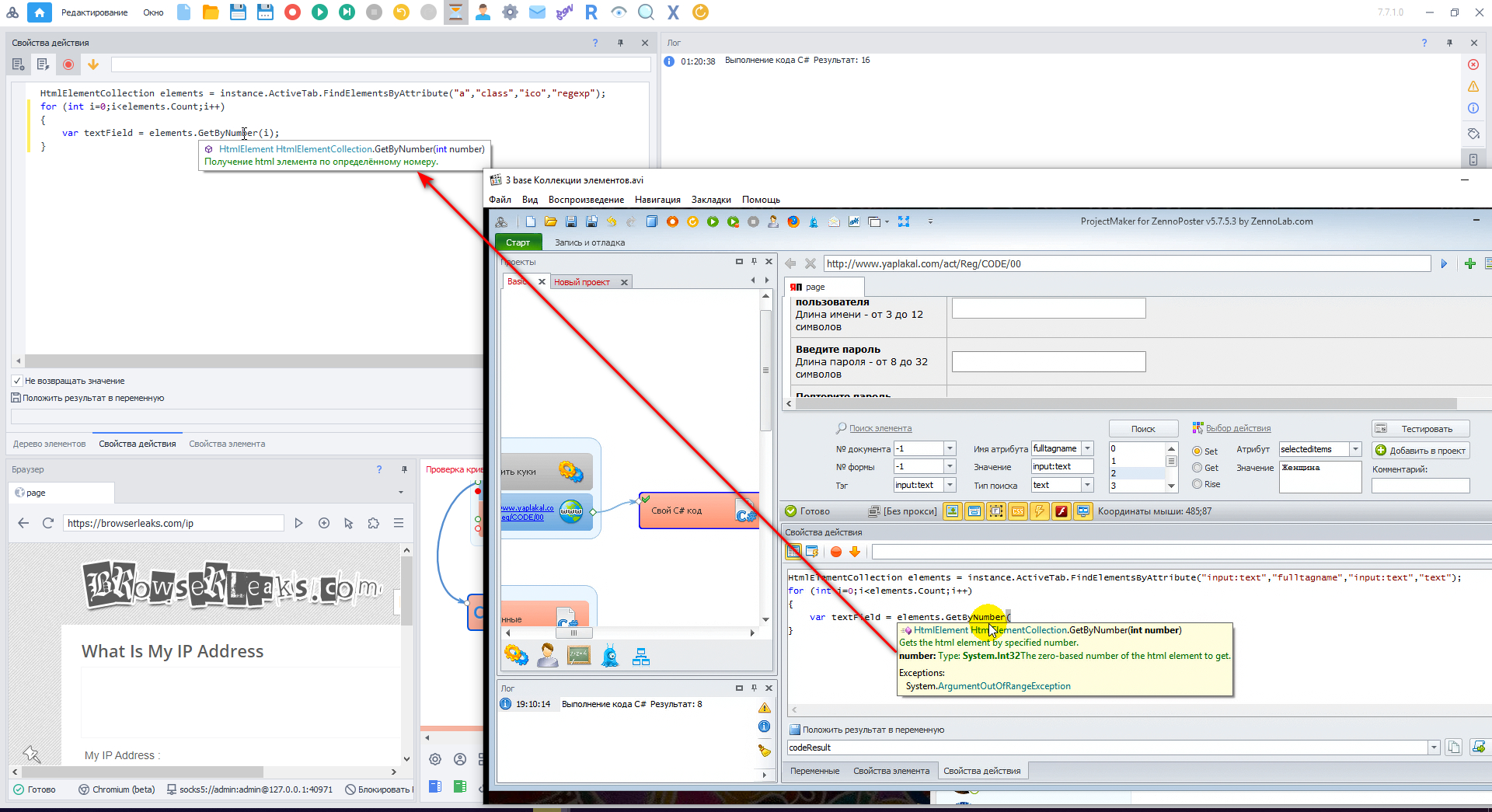Click the browser reload icon next to browserleaks URL
Viewport: 1492px width, 812px height.
(48, 523)
